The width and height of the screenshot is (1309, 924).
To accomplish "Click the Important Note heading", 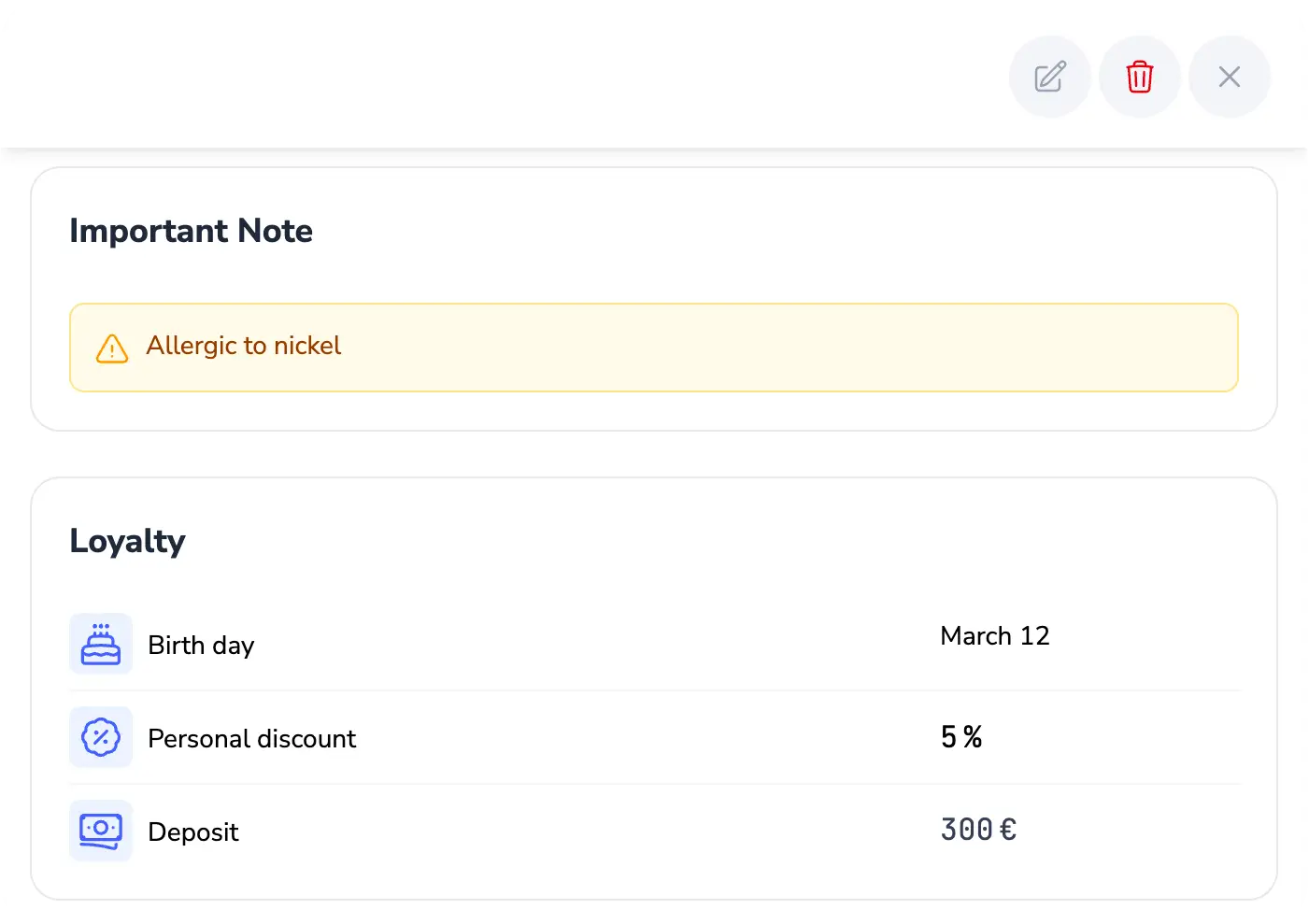I will coord(191,231).
